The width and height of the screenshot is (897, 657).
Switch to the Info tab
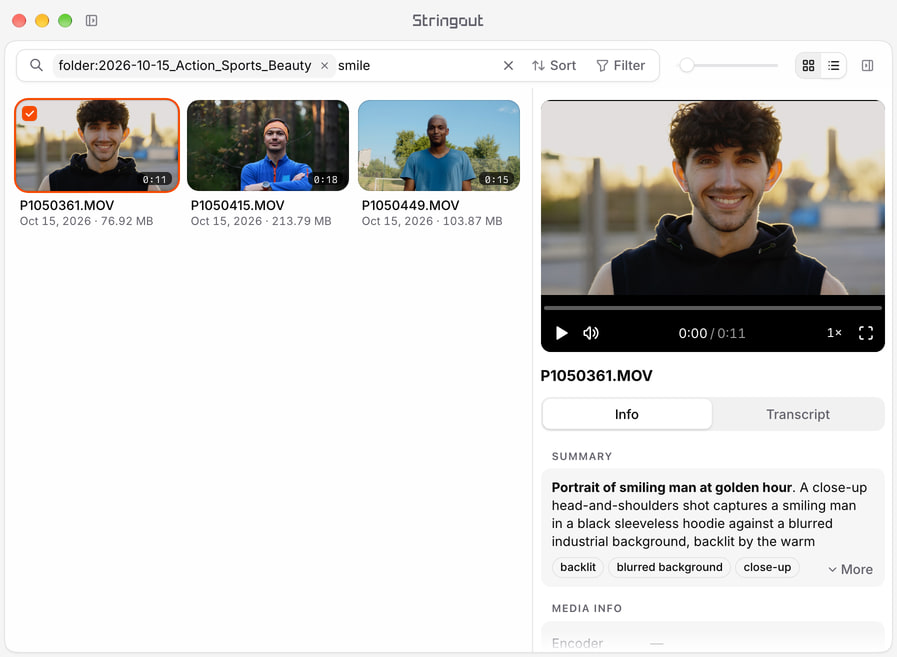[x=627, y=414]
